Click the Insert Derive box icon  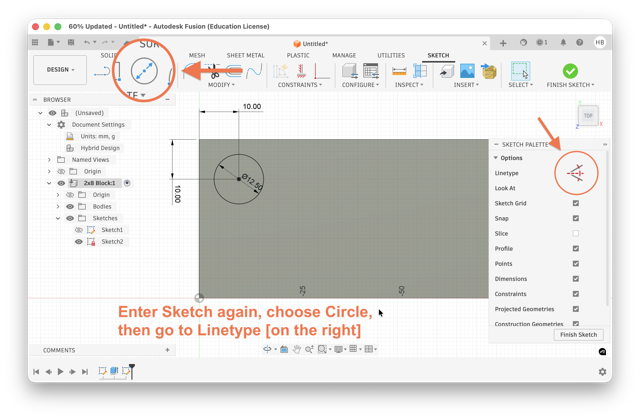click(x=488, y=71)
